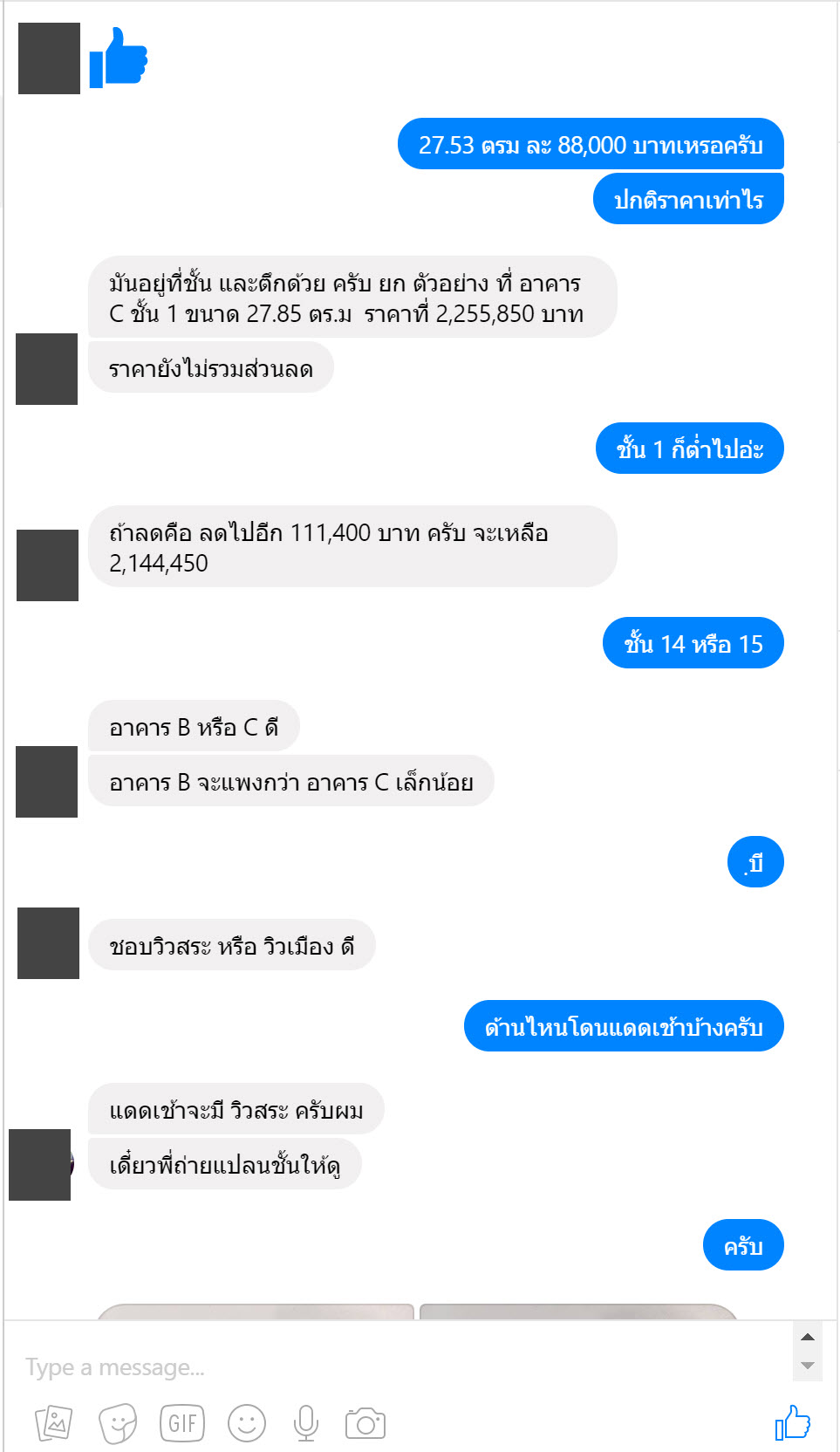
Task: Select the message "ชอบวิวสระ หรือ วิวเมือง ดี"
Action: click(232, 945)
